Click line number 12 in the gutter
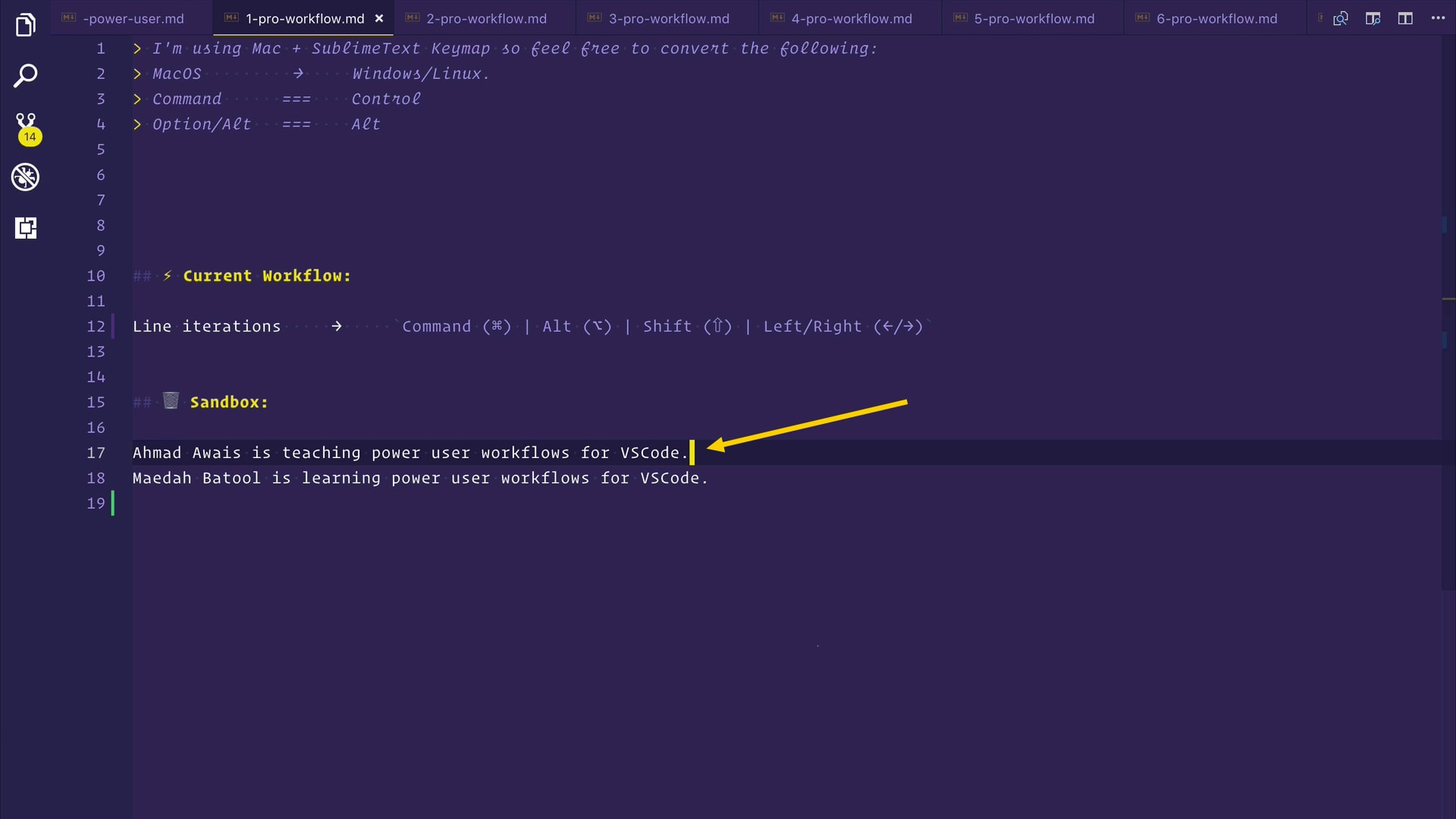The height and width of the screenshot is (819, 1456). point(96,327)
